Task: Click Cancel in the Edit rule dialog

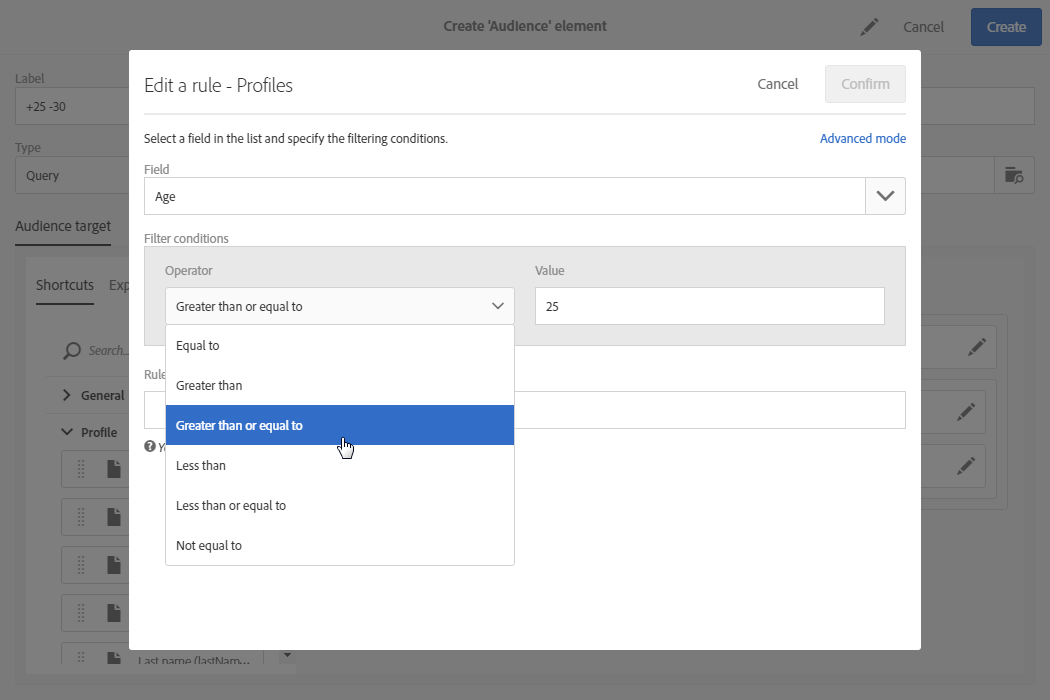Action: coord(777,84)
